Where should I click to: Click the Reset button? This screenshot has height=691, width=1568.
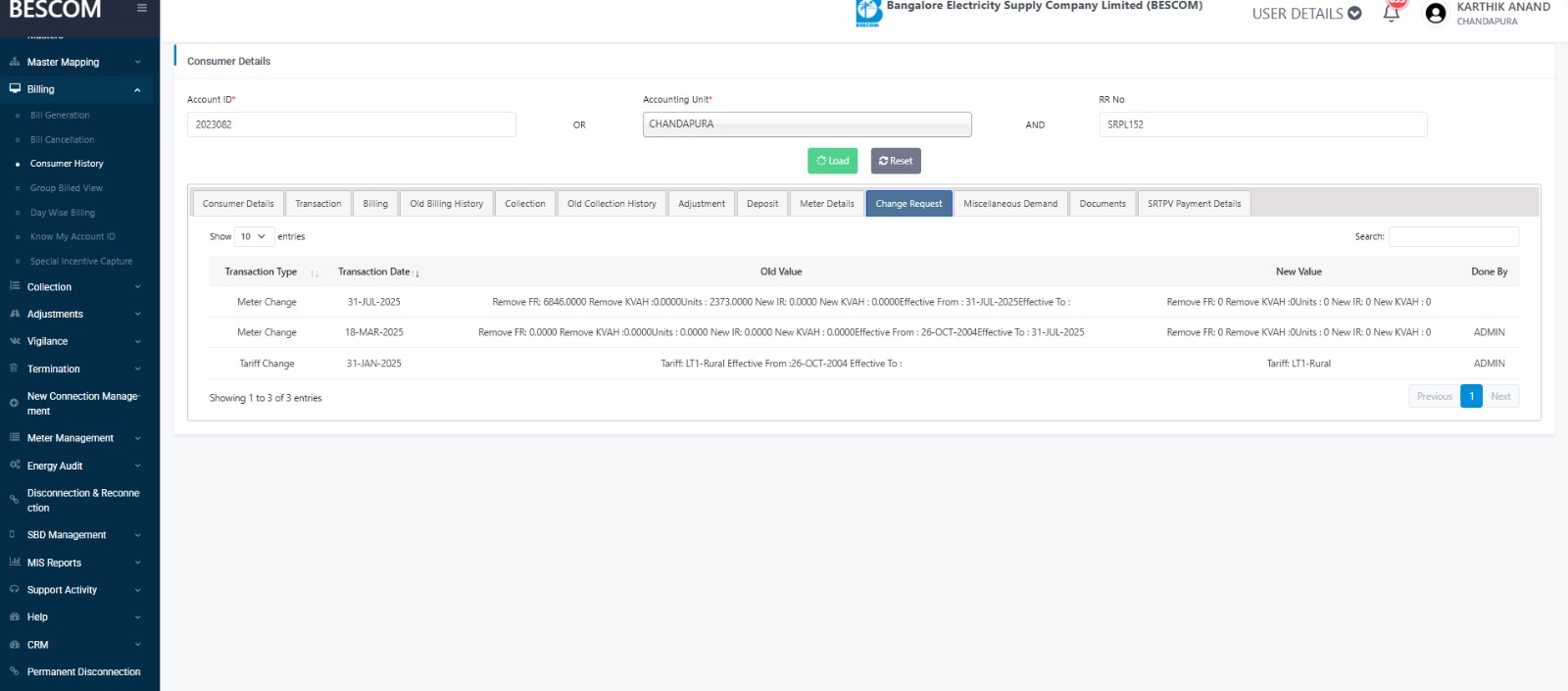pos(896,161)
